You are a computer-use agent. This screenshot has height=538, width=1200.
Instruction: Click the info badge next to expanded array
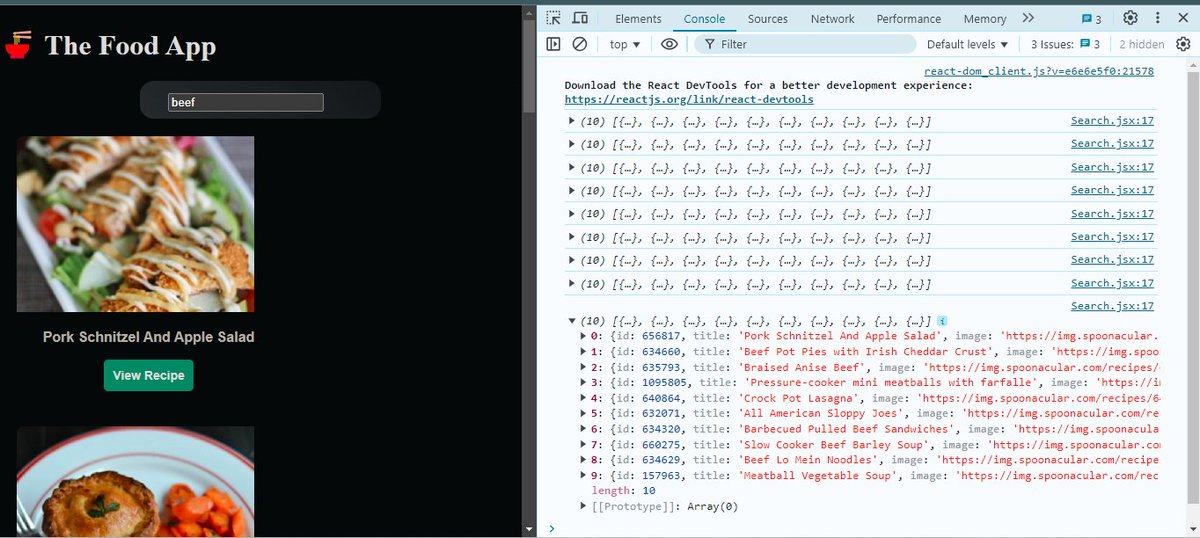point(942,321)
